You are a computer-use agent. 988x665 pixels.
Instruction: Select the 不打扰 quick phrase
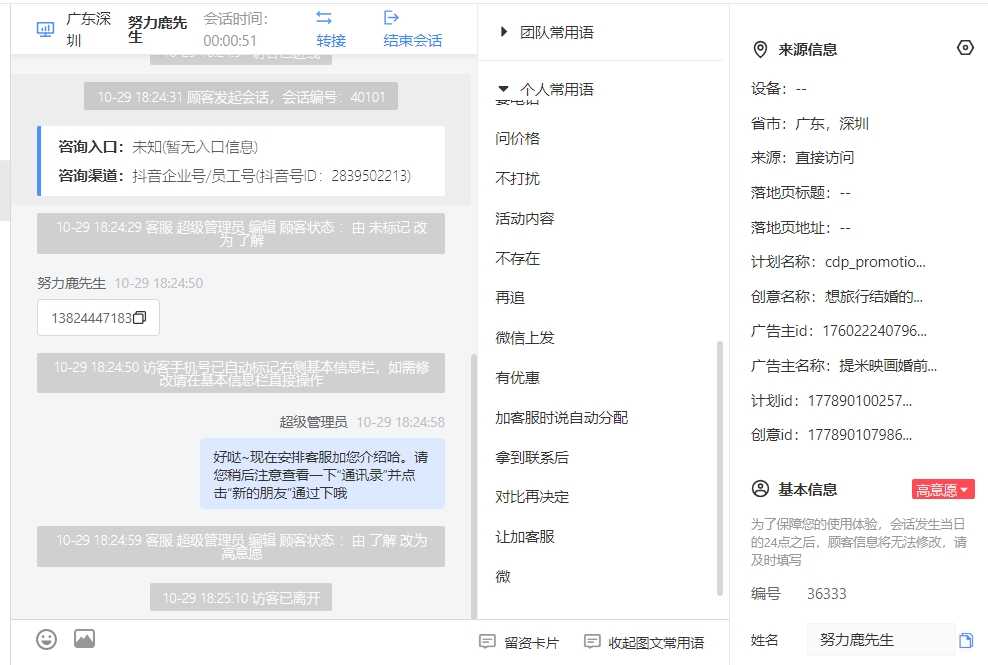click(517, 178)
